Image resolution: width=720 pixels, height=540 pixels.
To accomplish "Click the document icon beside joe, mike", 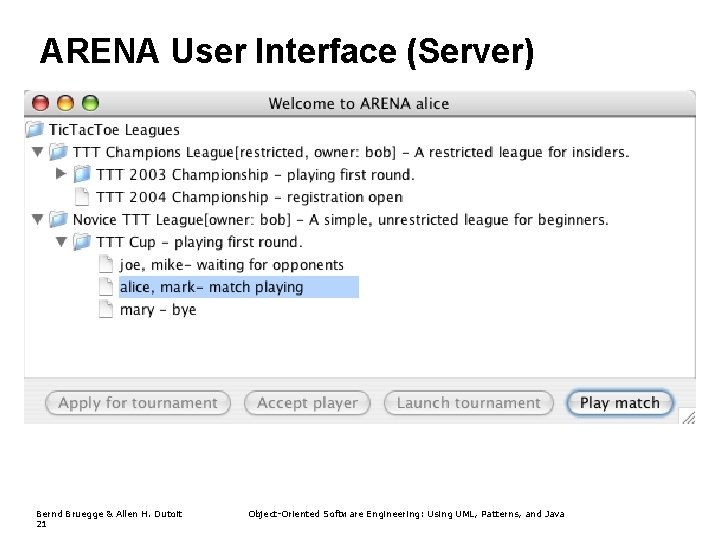I will 106,264.
